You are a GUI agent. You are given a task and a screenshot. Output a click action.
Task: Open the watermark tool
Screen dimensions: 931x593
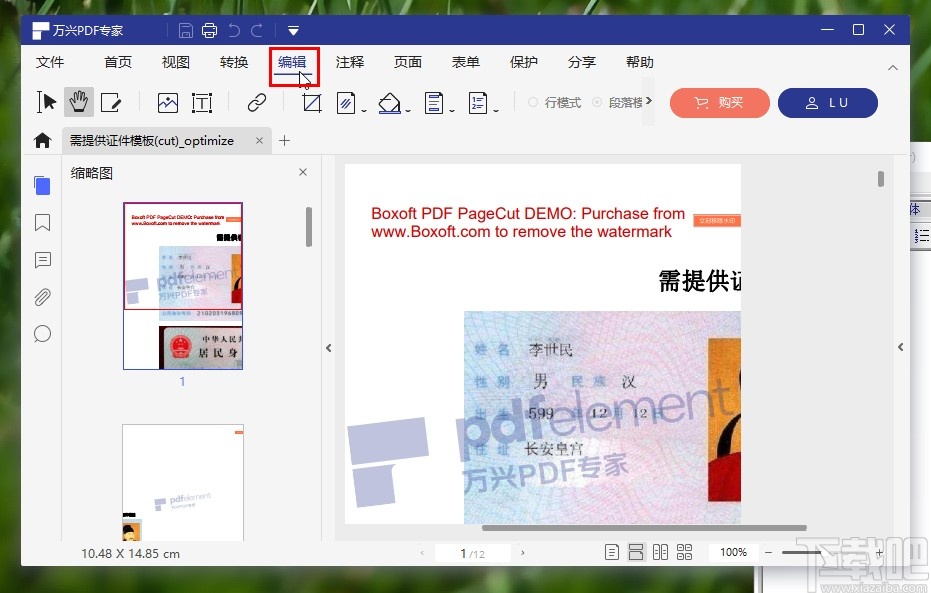pos(346,102)
